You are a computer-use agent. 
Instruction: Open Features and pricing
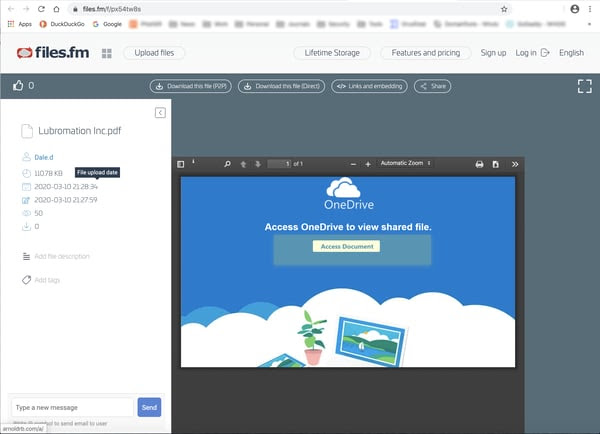[427, 53]
